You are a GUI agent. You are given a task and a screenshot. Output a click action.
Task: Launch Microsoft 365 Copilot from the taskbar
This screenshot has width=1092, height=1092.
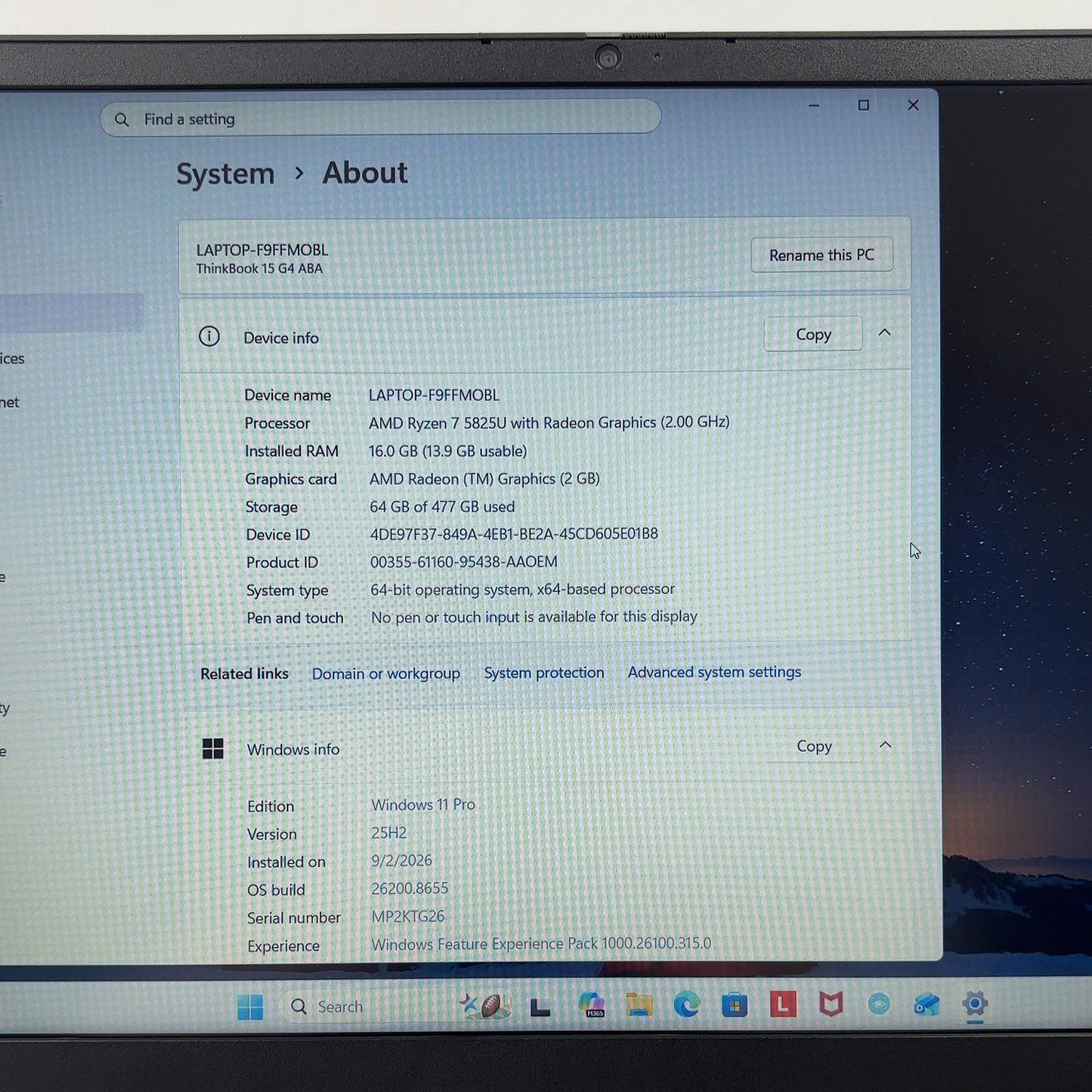[592, 1005]
